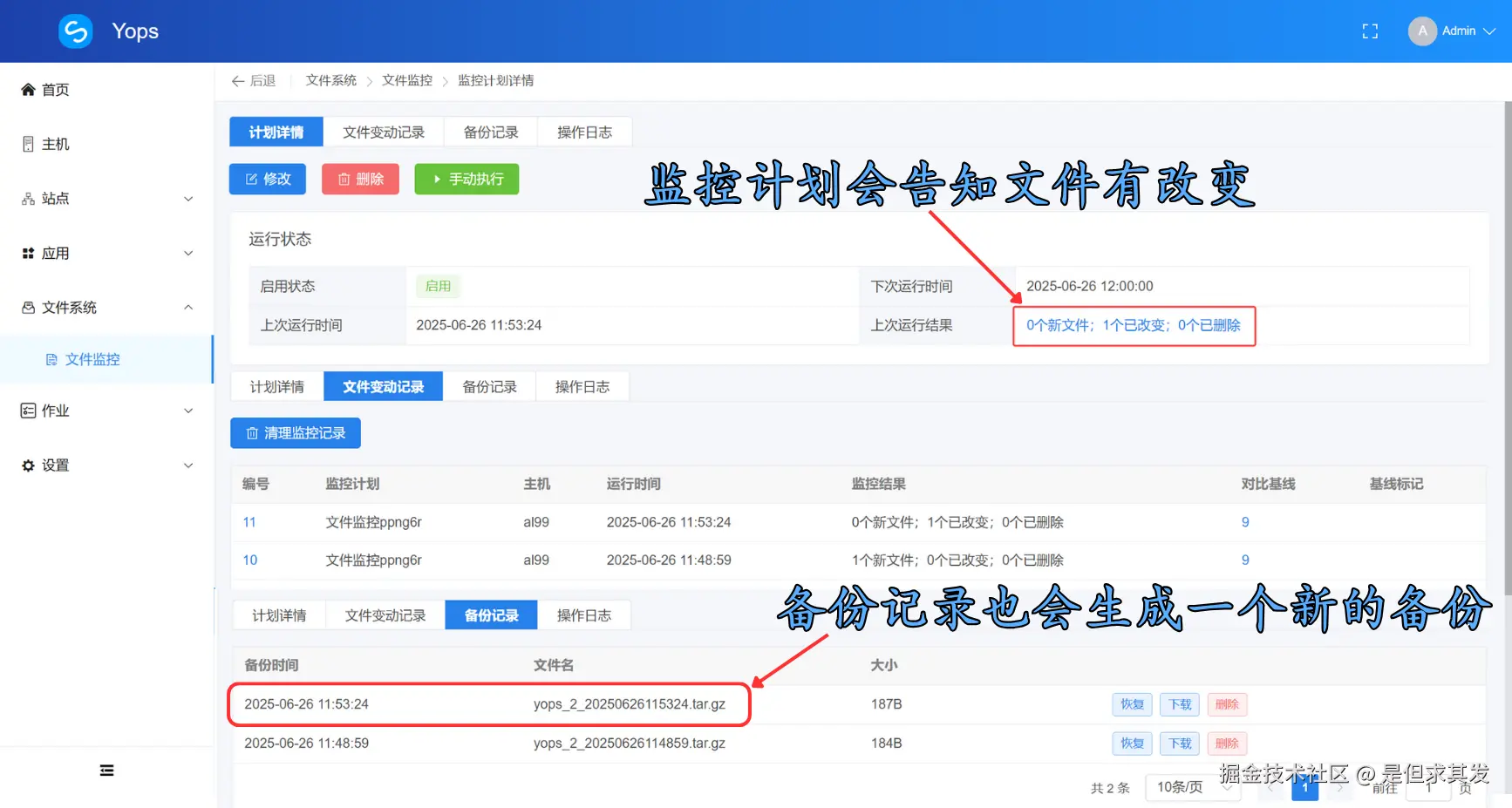Screen dimensions: 1512x808
Task: Click the Yops logo icon
Action: click(x=75, y=31)
